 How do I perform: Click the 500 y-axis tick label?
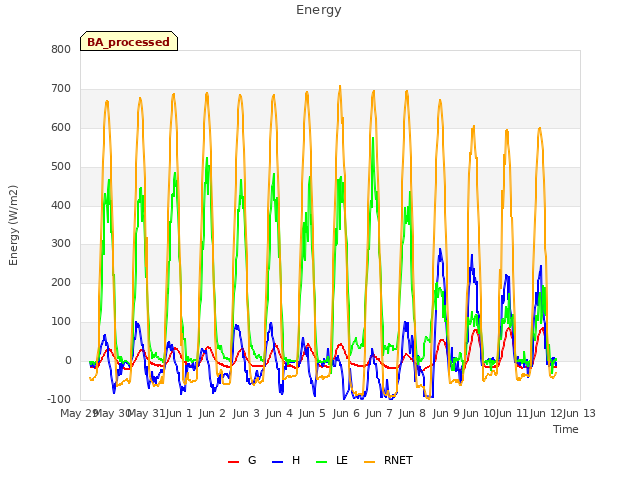(x=61, y=167)
